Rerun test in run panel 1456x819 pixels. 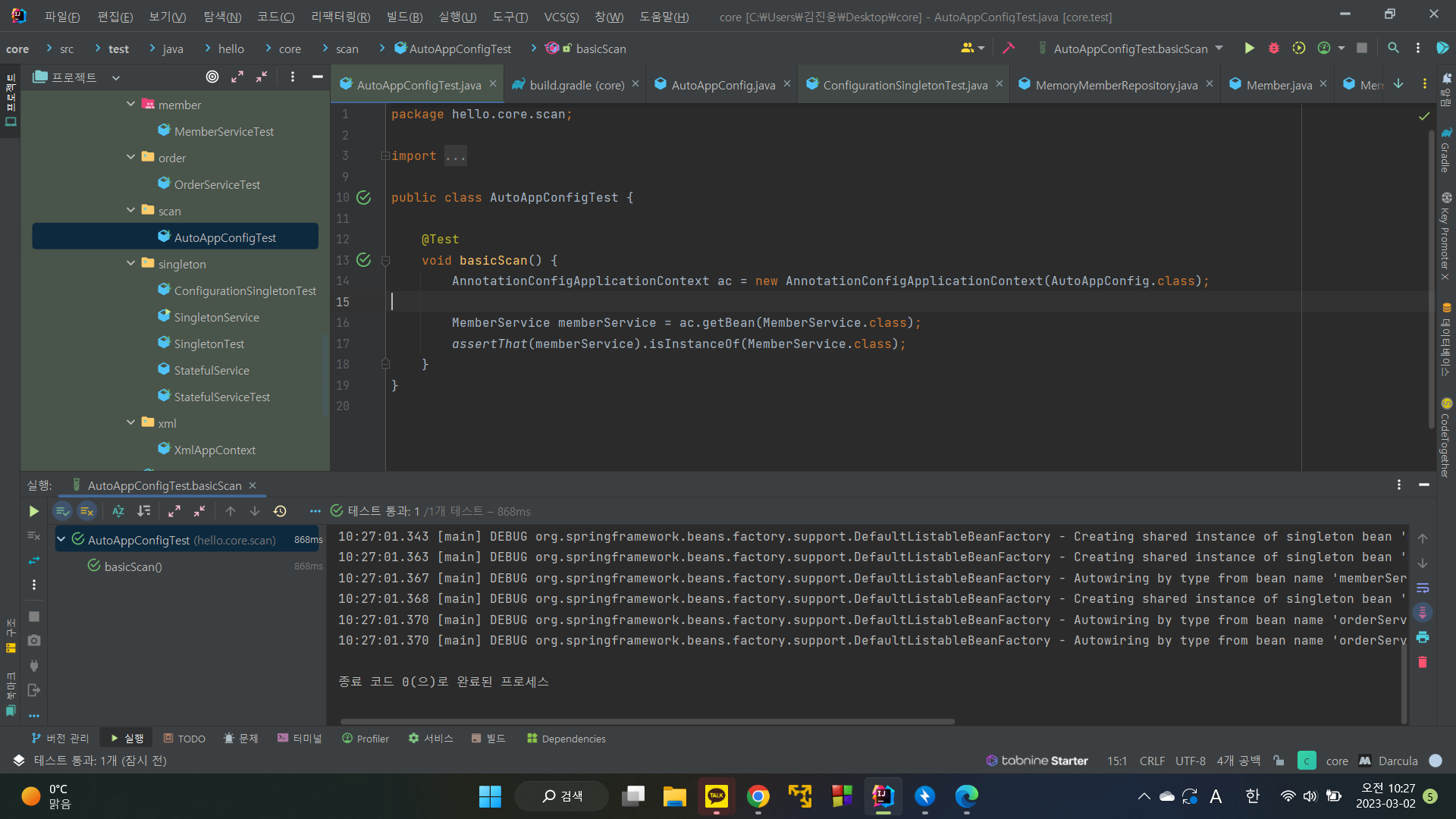click(33, 511)
